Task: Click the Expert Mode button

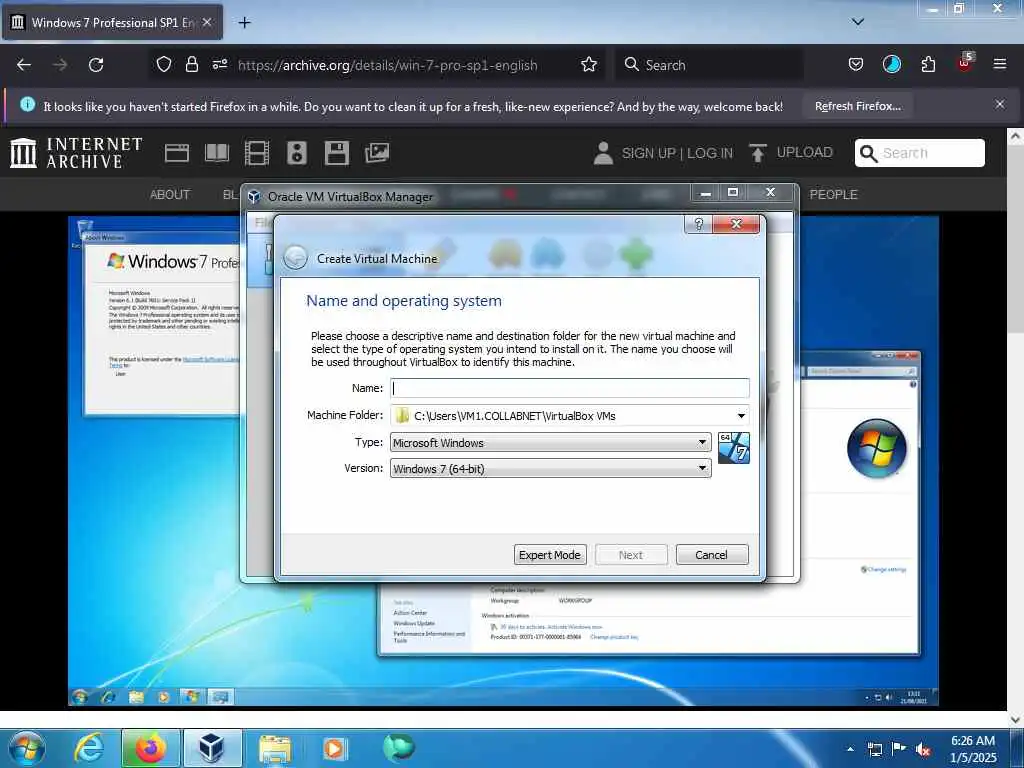Action: click(x=550, y=554)
